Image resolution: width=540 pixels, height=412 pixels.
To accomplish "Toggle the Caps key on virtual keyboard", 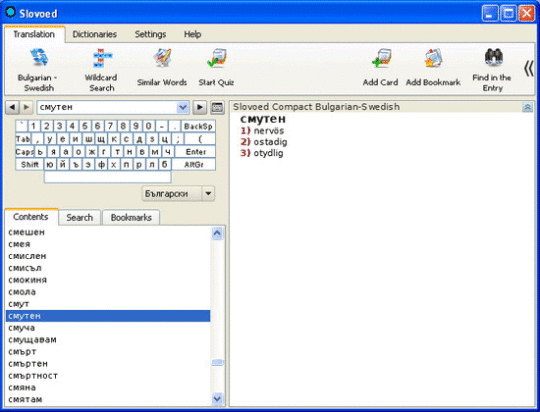I will (x=24, y=152).
